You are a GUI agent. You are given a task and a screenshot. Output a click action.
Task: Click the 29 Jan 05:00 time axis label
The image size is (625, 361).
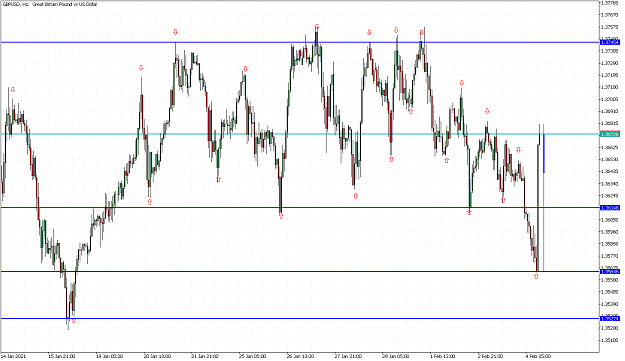[395, 356]
